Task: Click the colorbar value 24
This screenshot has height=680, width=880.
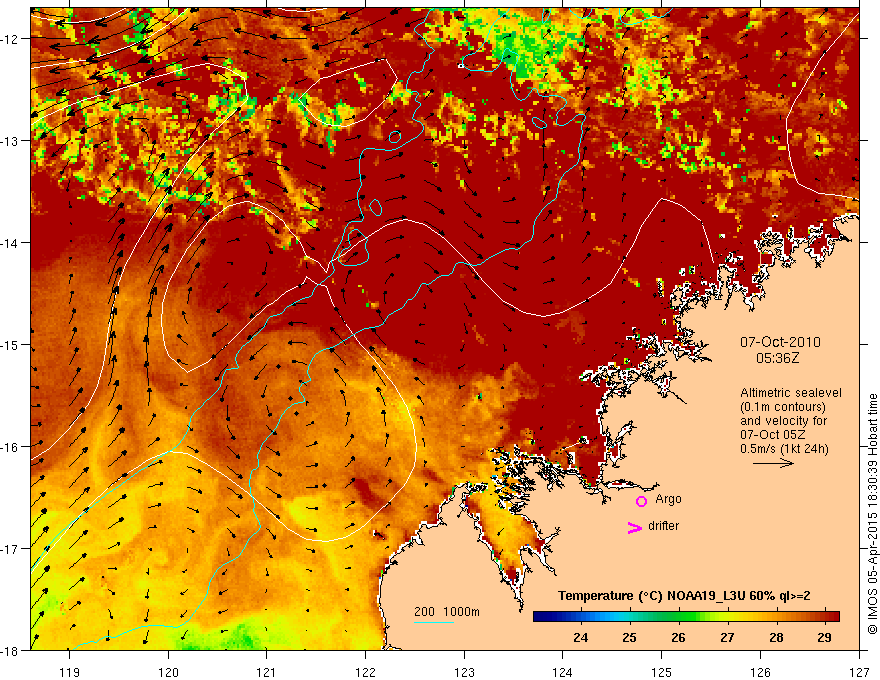Action: pos(580,637)
